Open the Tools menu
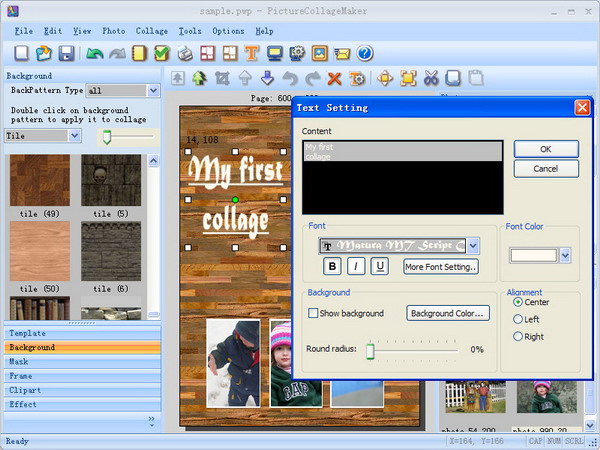The height and width of the screenshot is (450, 600). (x=190, y=31)
